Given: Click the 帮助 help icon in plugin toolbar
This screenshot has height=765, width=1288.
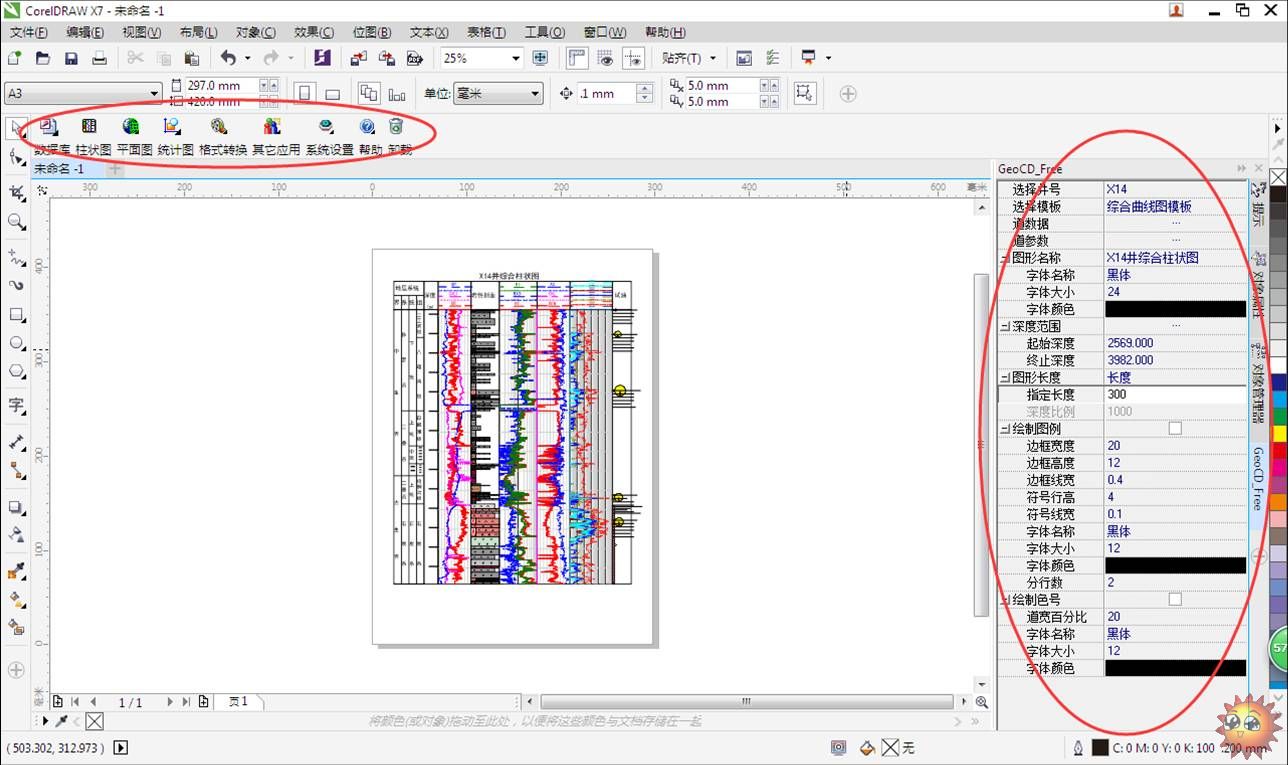Looking at the screenshot, I should [367, 127].
